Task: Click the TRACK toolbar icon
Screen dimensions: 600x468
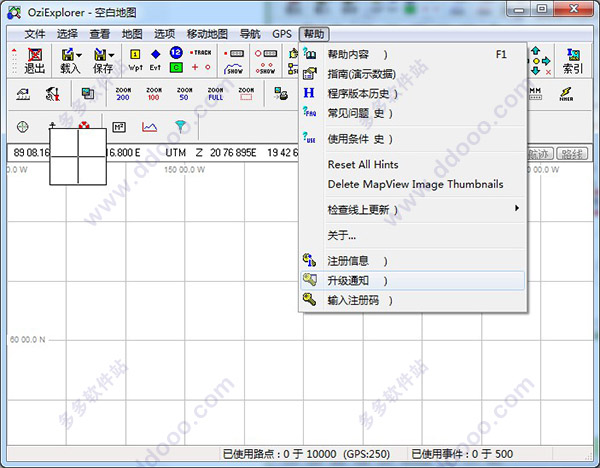Action: pos(201,52)
